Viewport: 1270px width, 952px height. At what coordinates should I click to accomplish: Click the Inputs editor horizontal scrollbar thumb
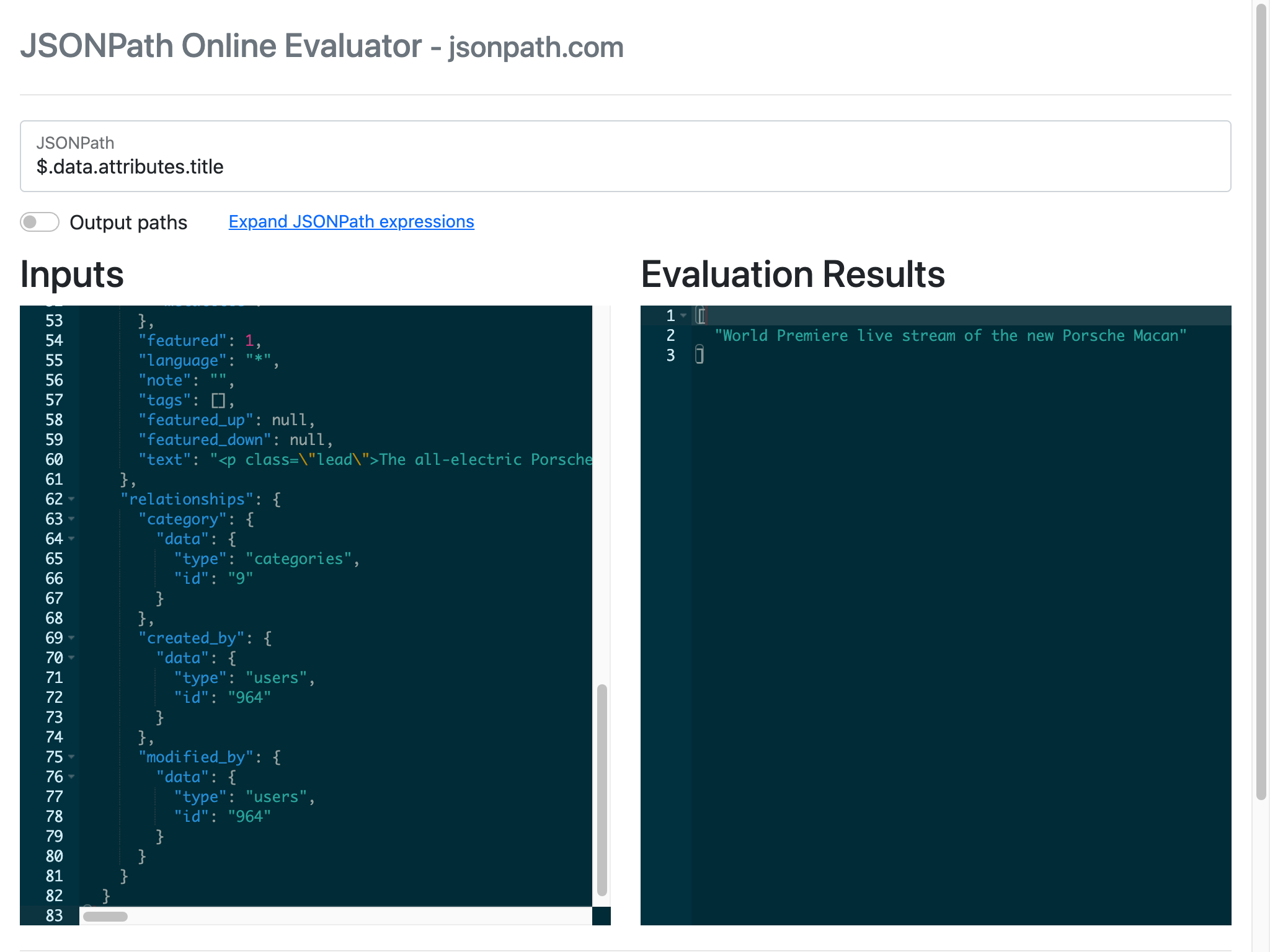click(105, 917)
